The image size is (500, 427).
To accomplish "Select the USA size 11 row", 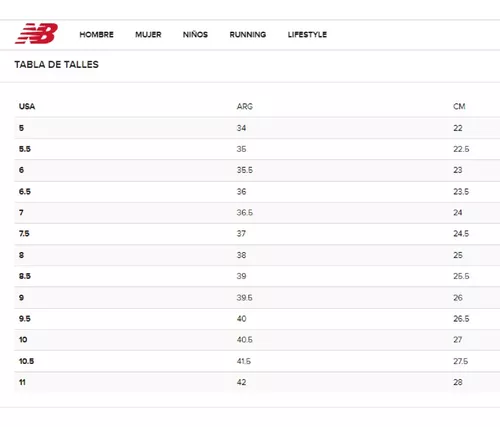I will [257, 382].
